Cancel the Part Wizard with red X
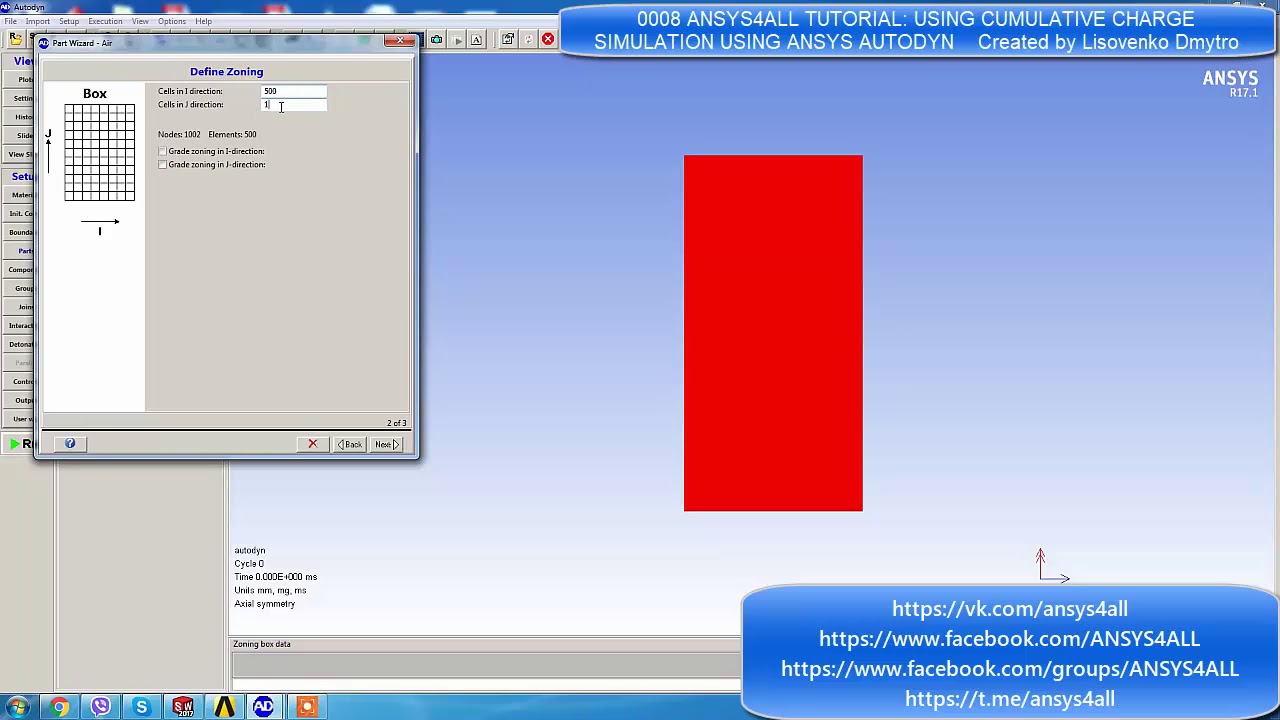This screenshot has height=720, width=1280. [x=312, y=444]
